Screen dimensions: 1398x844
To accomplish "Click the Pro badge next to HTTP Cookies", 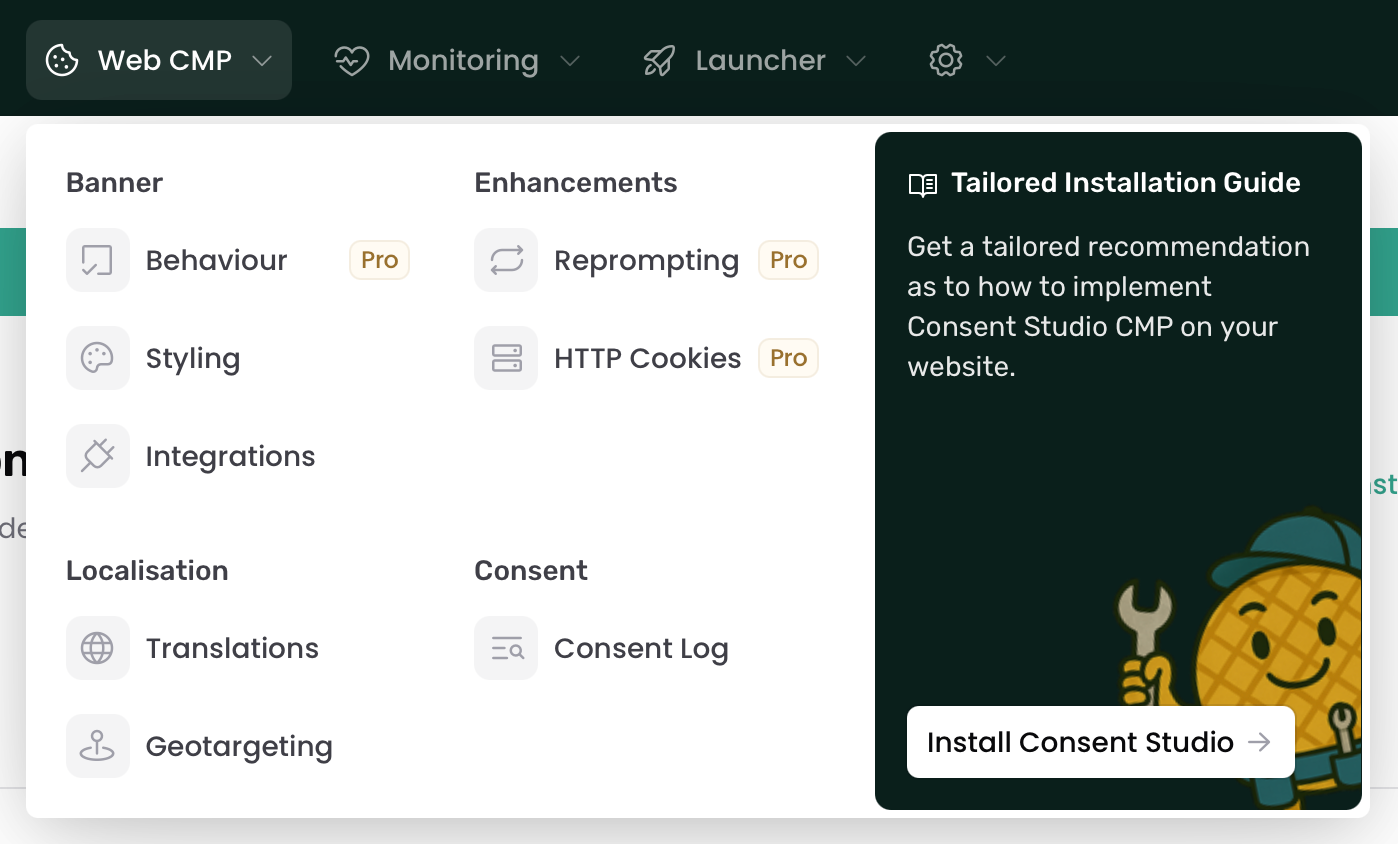I will (x=788, y=358).
